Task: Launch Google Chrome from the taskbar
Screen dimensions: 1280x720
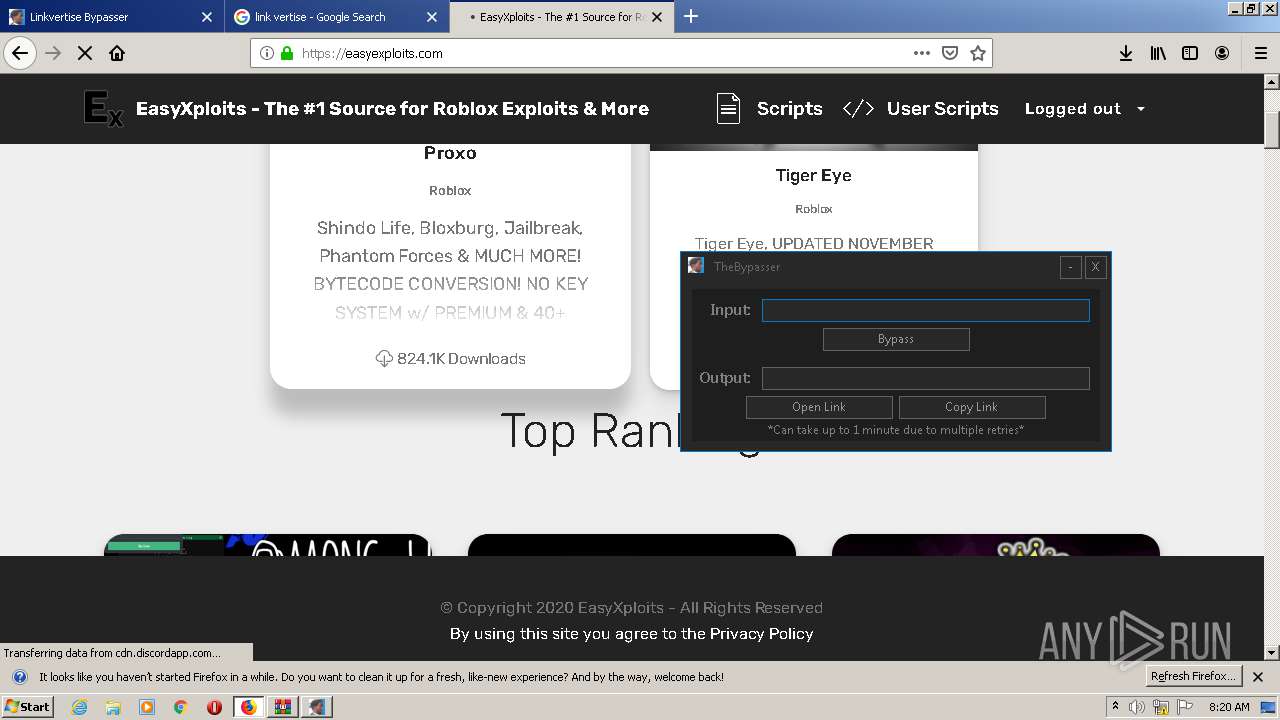Action: click(181, 707)
